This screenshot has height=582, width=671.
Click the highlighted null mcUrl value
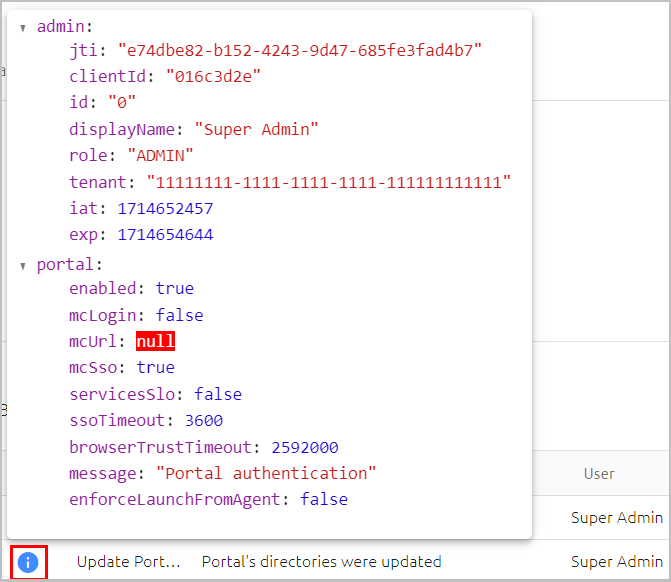coord(155,341)
